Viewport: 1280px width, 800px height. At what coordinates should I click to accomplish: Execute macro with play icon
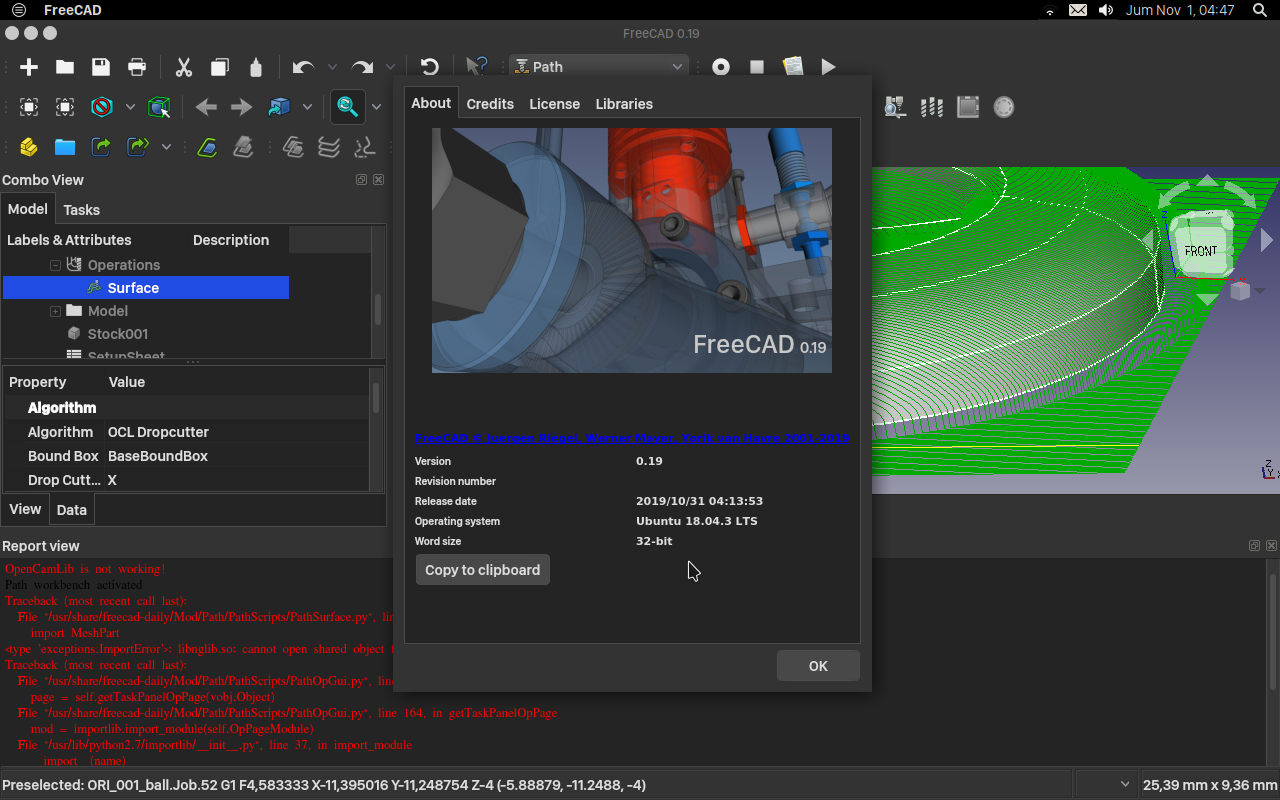(829, 67)
